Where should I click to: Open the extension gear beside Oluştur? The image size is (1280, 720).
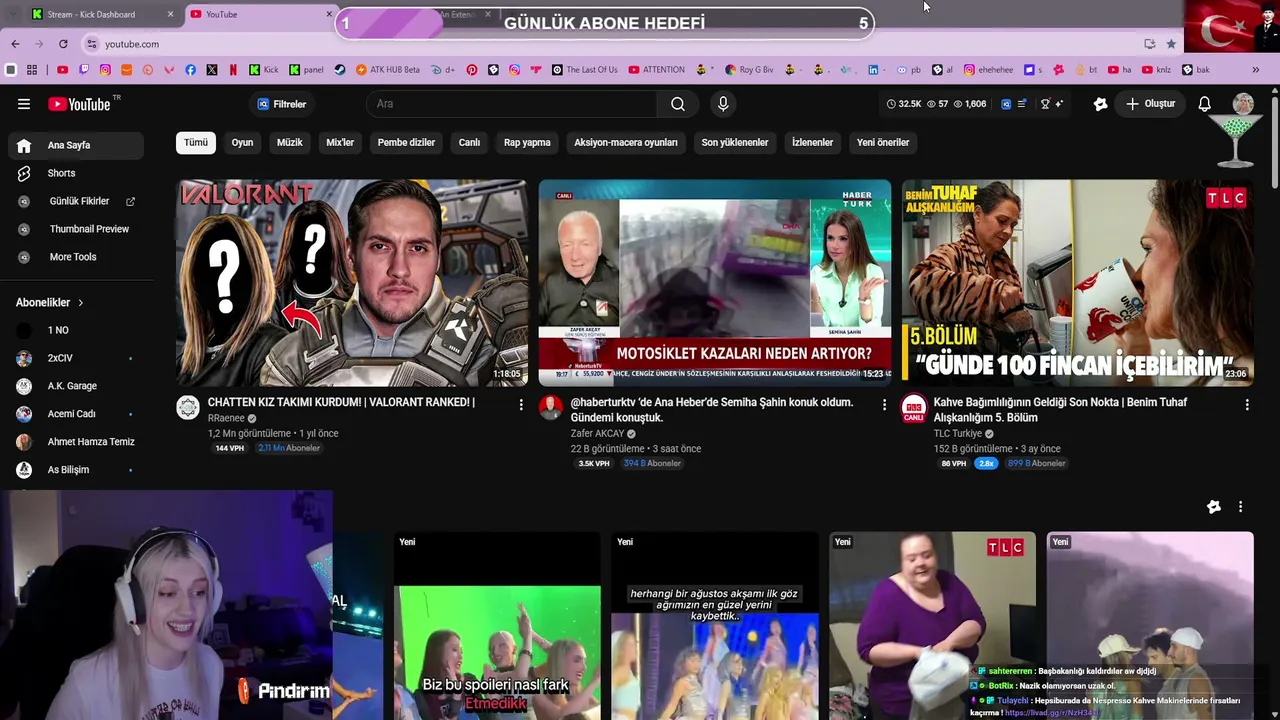point(1100,104)
